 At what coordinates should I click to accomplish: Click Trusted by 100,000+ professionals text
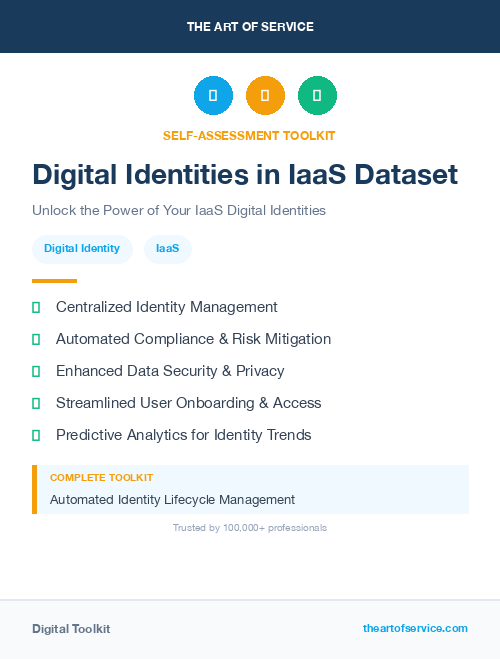coord(250,528)
